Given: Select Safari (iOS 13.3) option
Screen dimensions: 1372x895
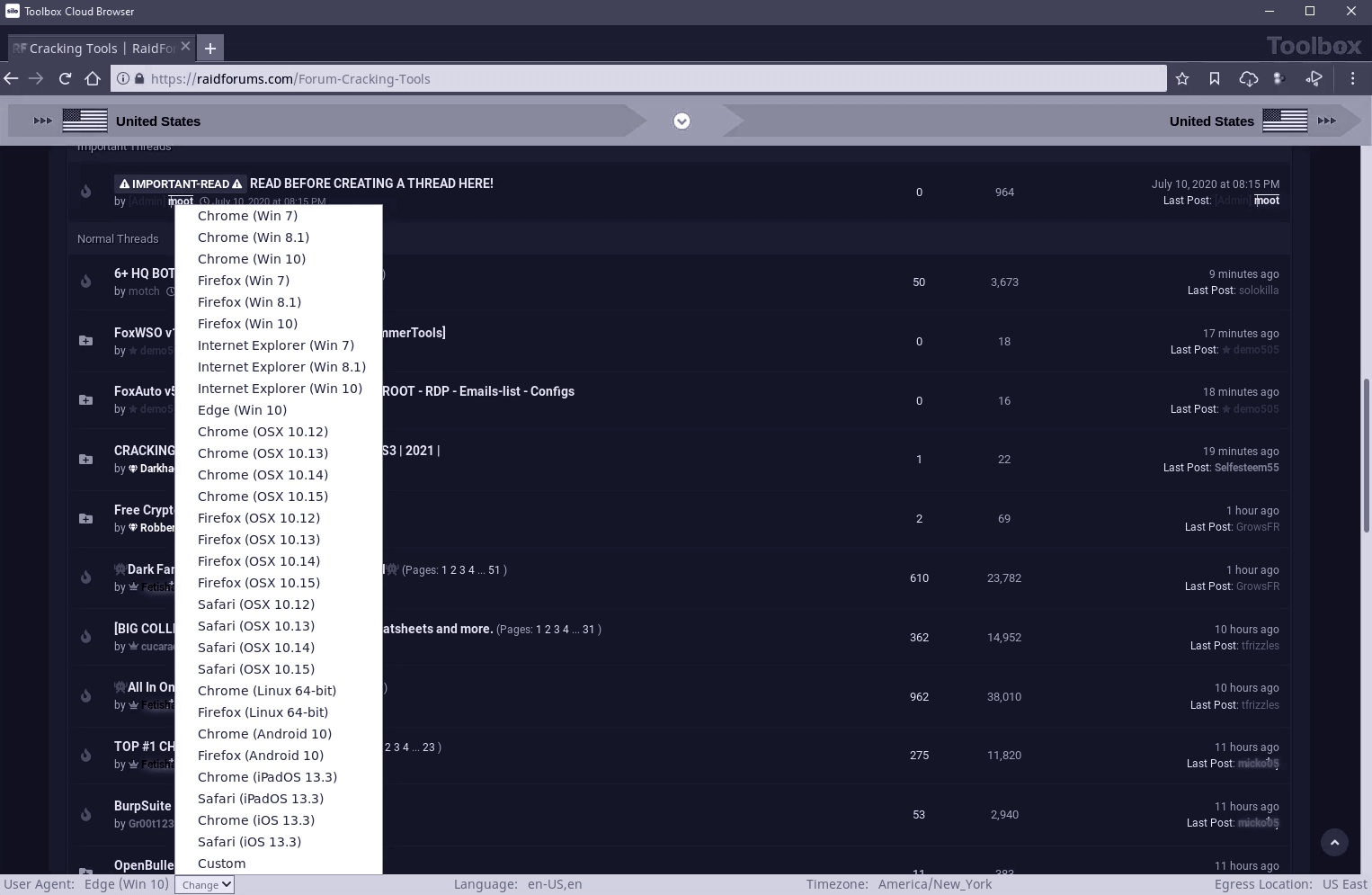Looking at the screenshot, I should pos(249,842).
